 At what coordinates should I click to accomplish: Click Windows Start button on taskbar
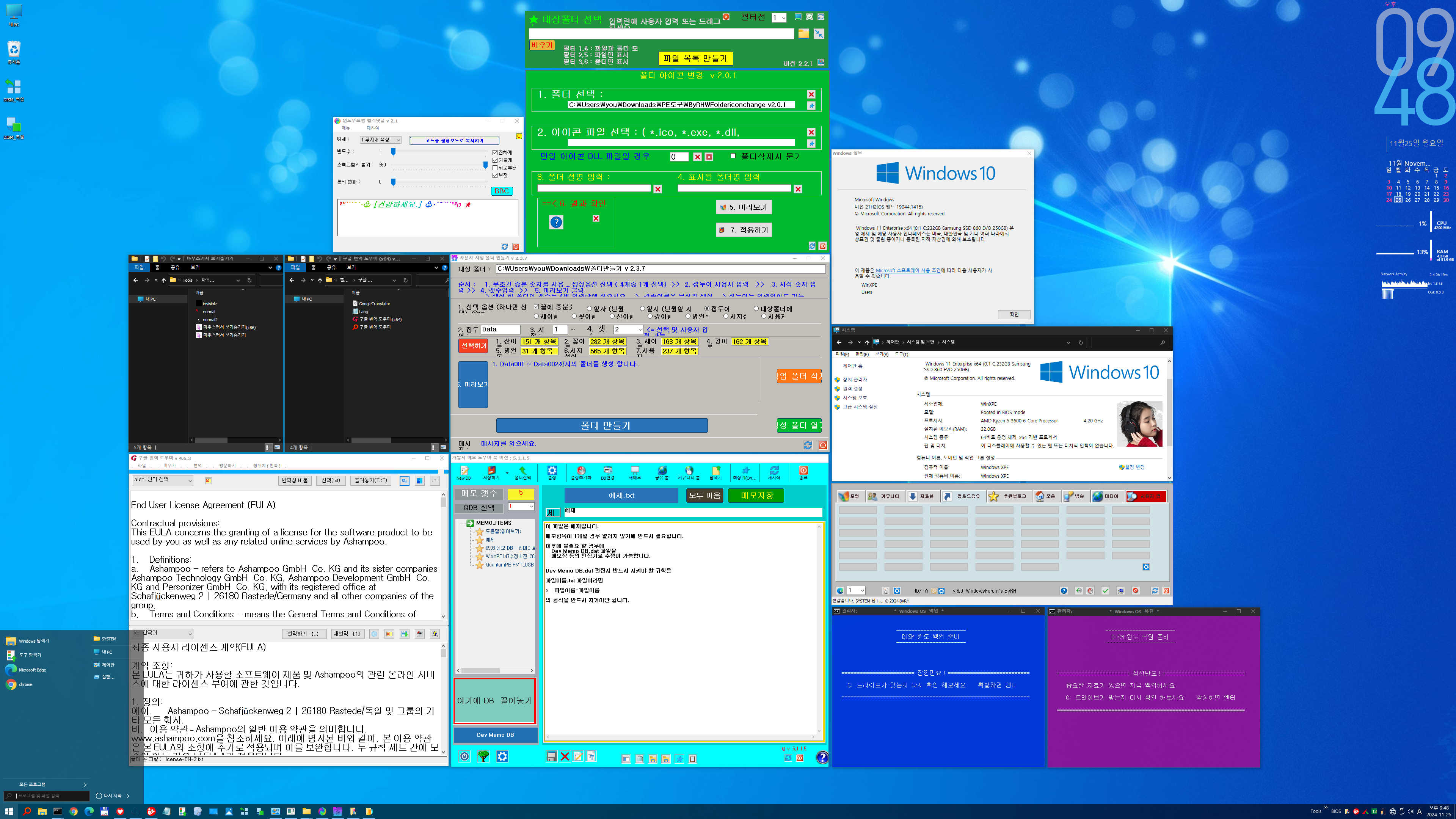[x=9, y=811]
